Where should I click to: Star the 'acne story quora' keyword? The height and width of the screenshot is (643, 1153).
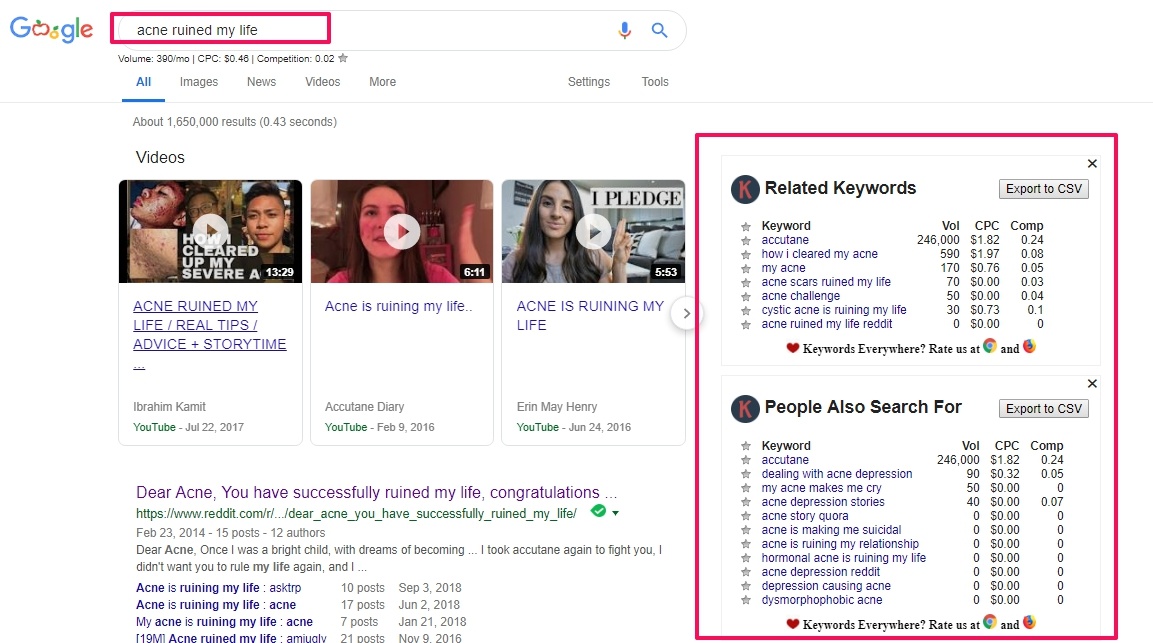(746, 516)
